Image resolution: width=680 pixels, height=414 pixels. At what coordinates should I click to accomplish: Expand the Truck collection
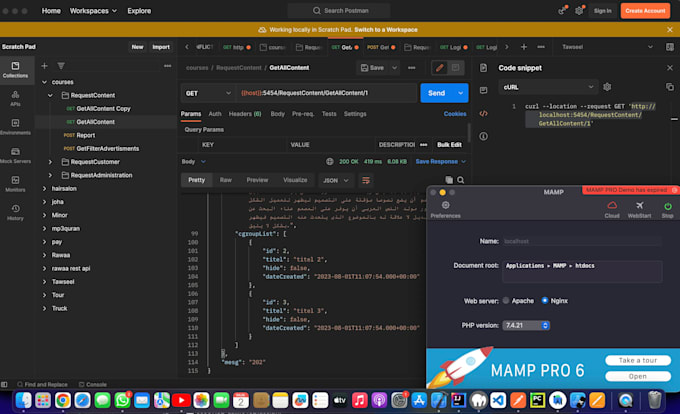[44, 308]
